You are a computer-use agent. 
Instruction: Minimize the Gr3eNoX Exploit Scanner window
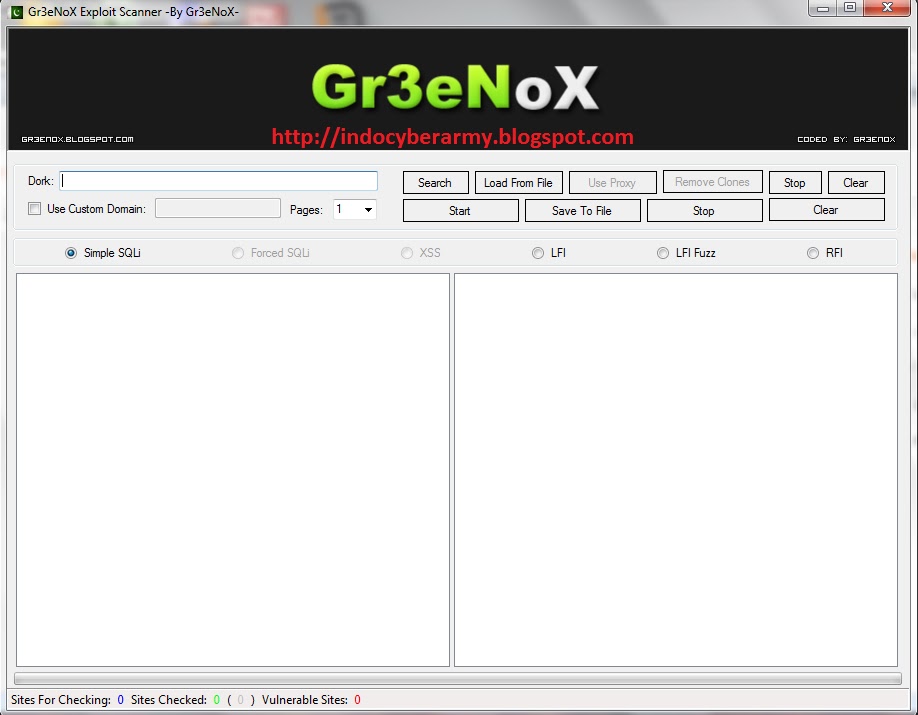point(823,8)
